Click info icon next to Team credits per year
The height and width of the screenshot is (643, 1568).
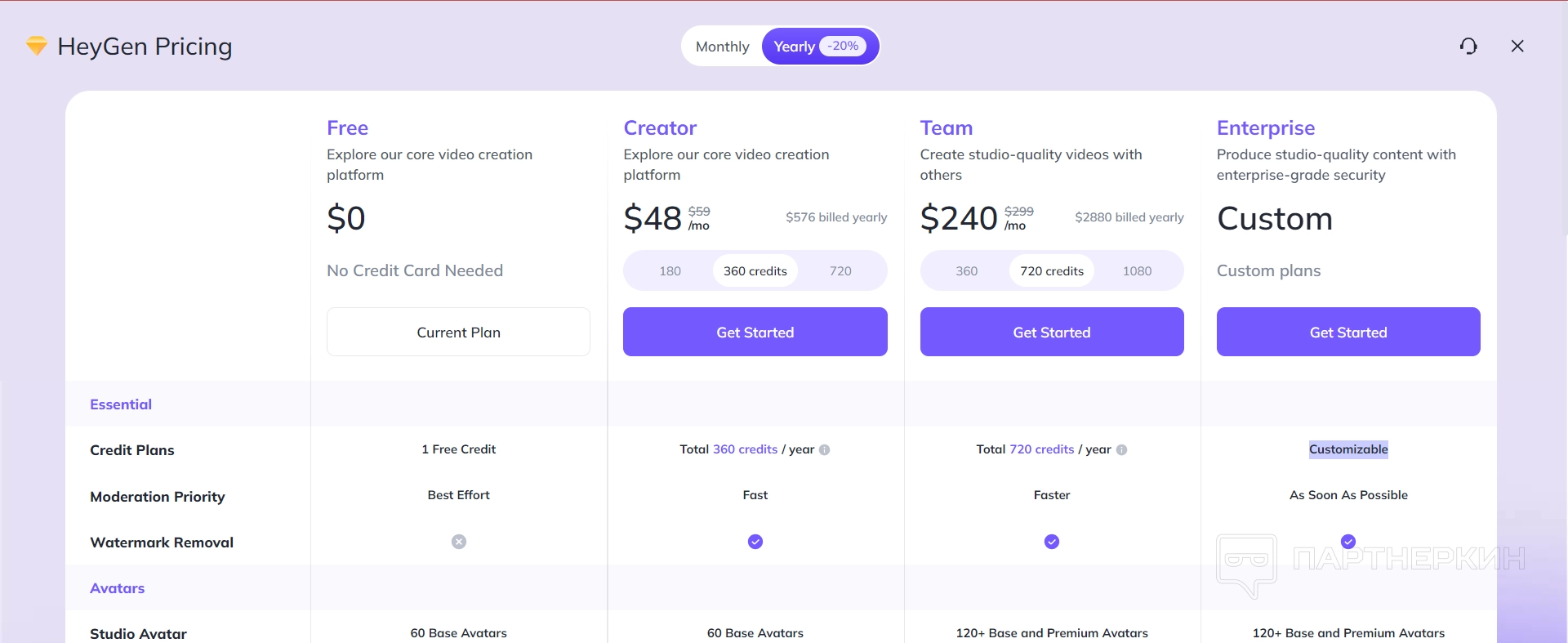tap(1121, 450)
